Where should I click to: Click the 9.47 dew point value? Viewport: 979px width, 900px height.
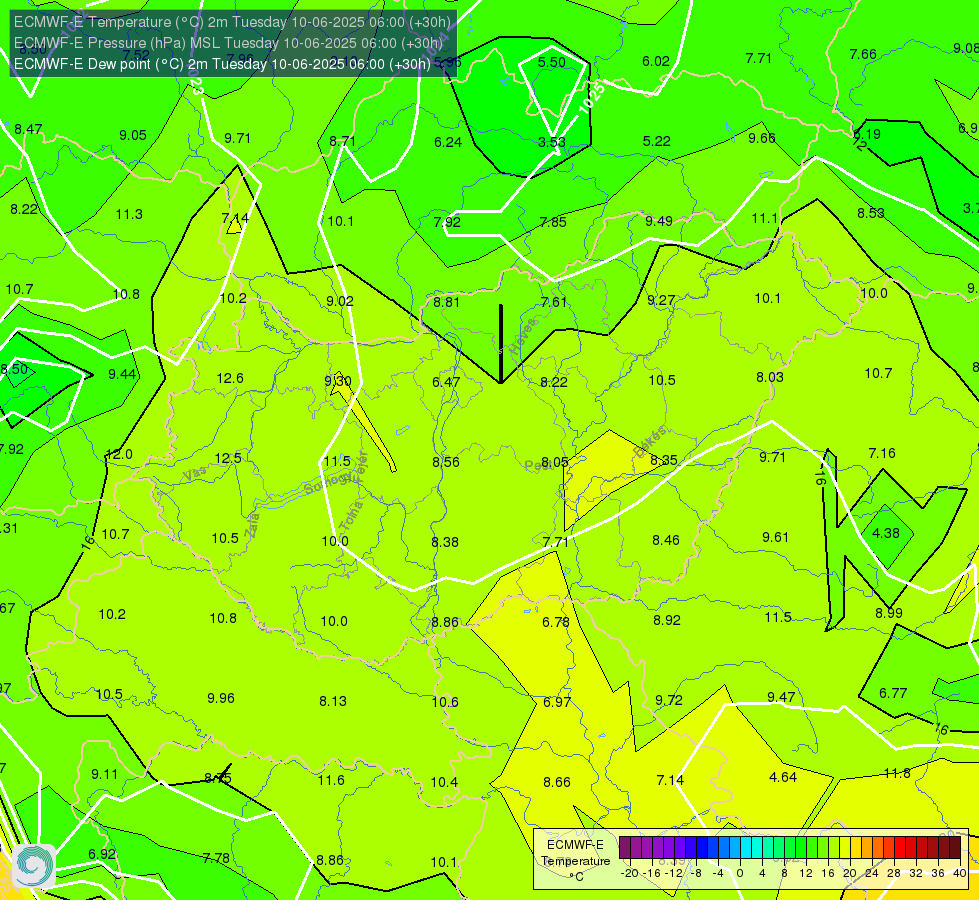781,697
